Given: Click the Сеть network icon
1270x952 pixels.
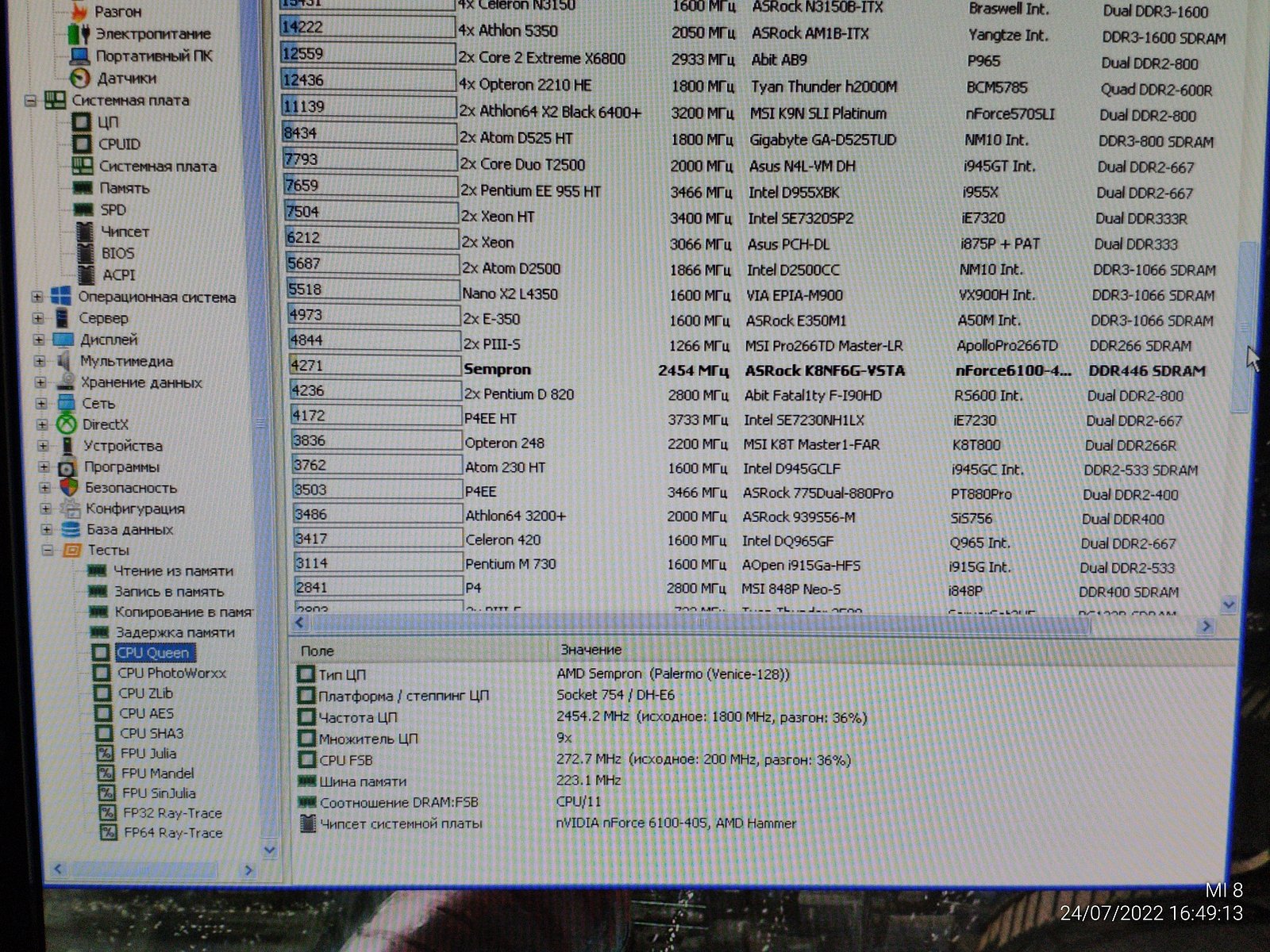Looking at the screenshot, I should pos(67,403).
